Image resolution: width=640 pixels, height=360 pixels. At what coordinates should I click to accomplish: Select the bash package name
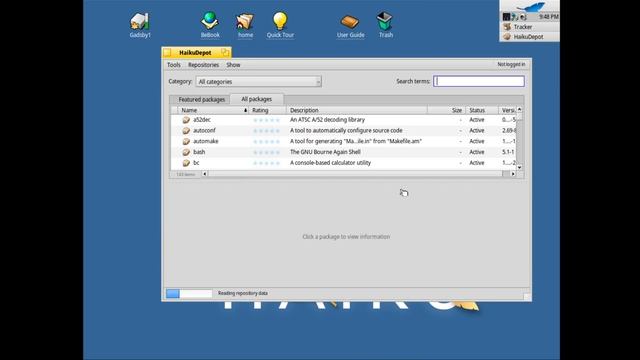(199, 152)
